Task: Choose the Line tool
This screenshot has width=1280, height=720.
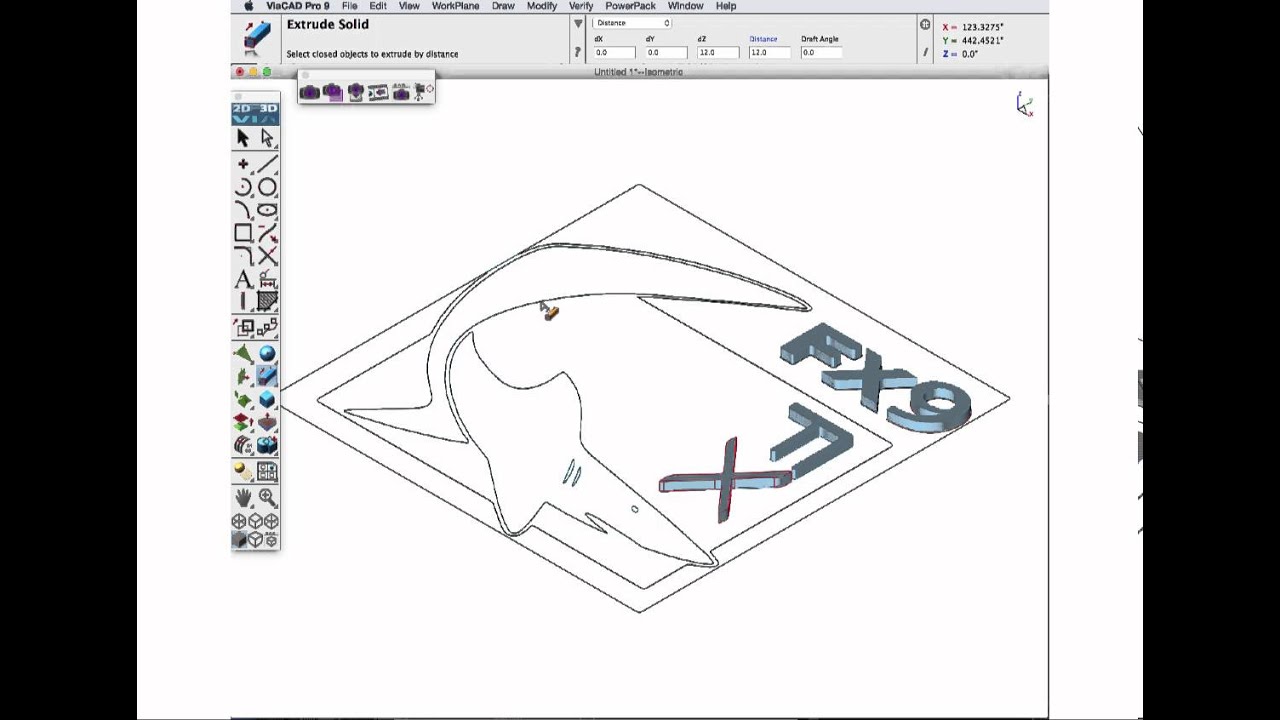Action: click(267, 164)
